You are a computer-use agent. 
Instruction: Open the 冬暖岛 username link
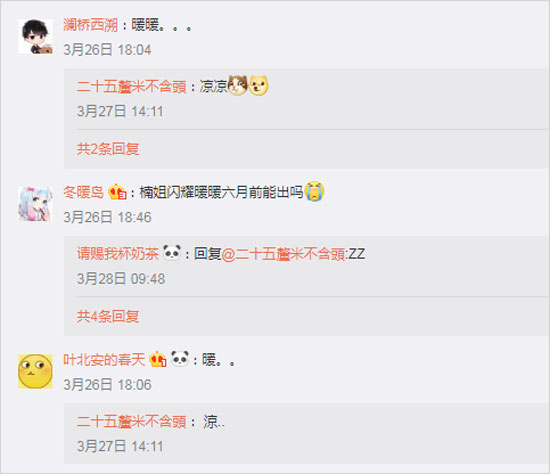83,192
